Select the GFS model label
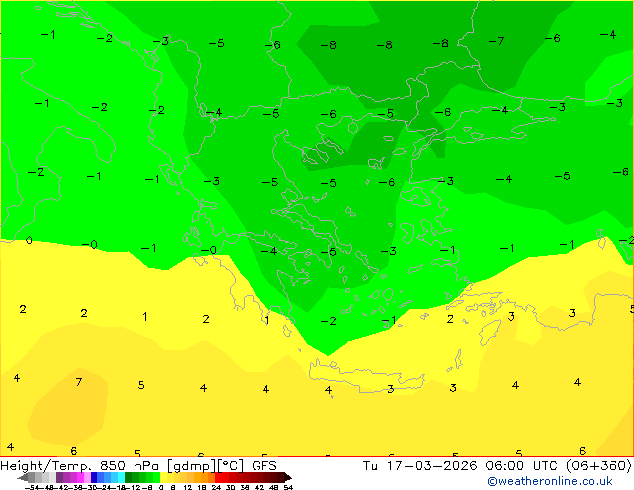This screenshot has width=634, height=490. (264, 466)
